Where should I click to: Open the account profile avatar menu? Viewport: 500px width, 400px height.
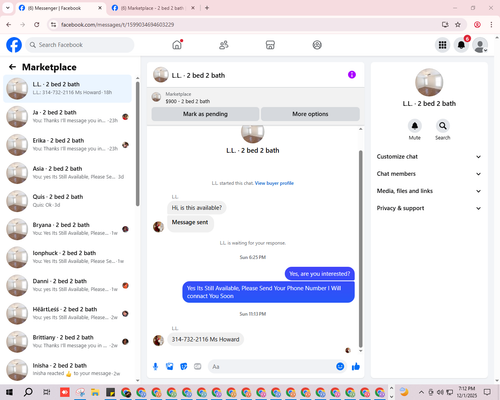[x=480, y=45]
